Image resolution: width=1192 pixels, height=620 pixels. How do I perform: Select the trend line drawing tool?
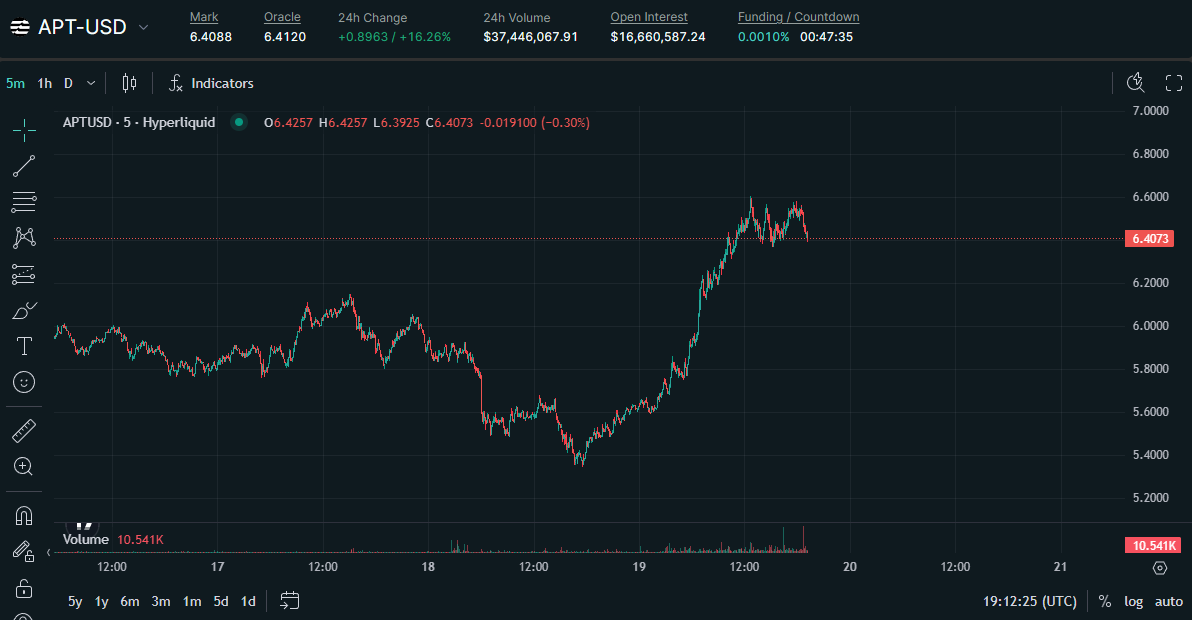coord(24,166)
